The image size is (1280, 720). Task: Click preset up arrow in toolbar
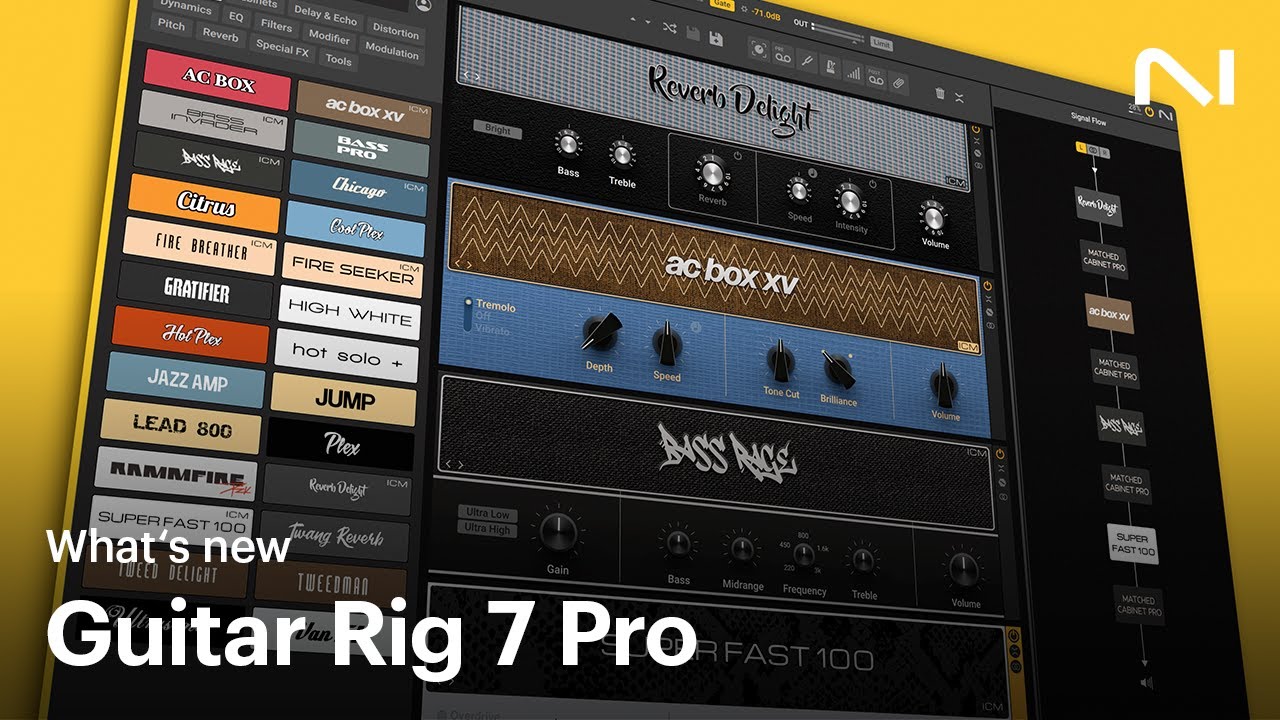(x=632, y=19)
